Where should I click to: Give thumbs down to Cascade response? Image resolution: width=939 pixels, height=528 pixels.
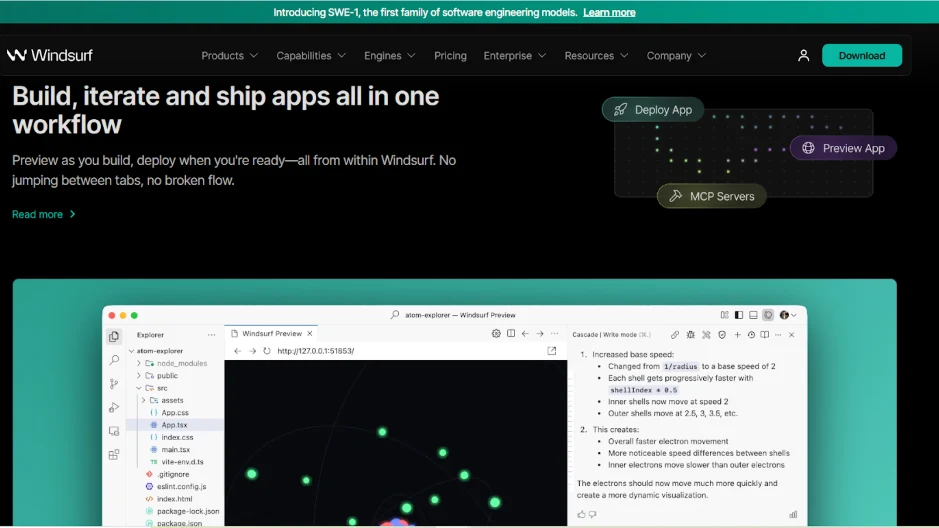click(593, 514)
